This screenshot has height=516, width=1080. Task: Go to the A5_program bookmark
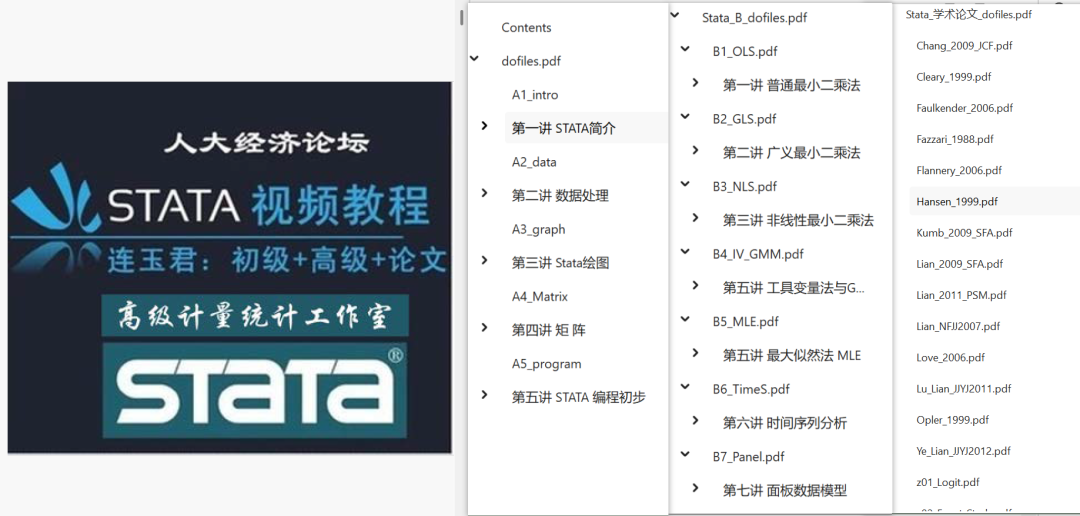tap(546, 364)
